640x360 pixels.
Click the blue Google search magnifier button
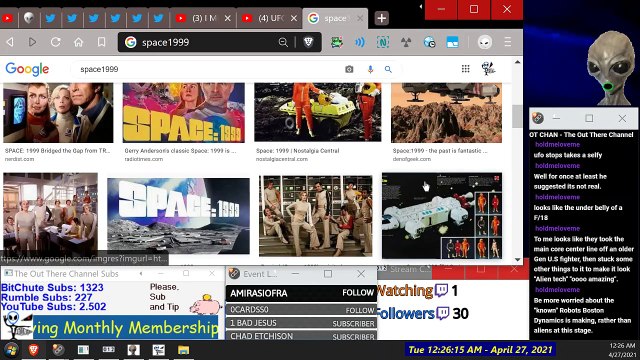click(x=388, y=69)
